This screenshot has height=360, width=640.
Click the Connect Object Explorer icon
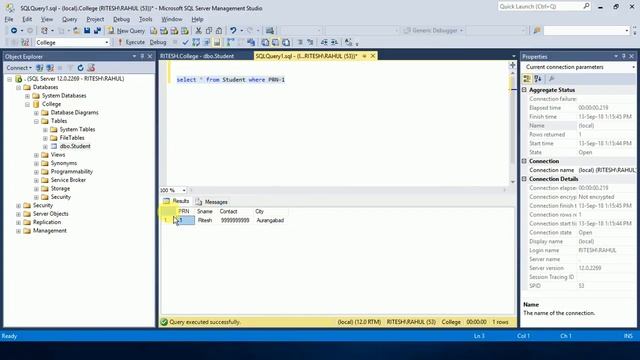(x=40, y=68)
